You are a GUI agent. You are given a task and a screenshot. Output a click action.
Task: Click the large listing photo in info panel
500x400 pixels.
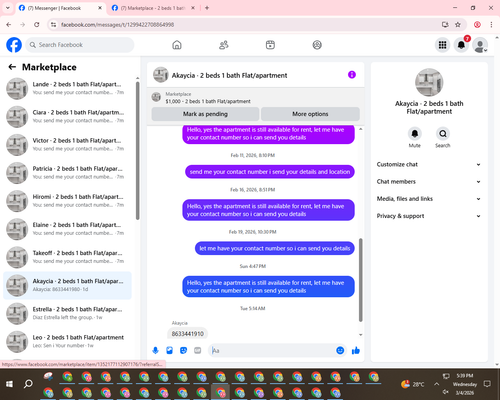coord(429,82)
